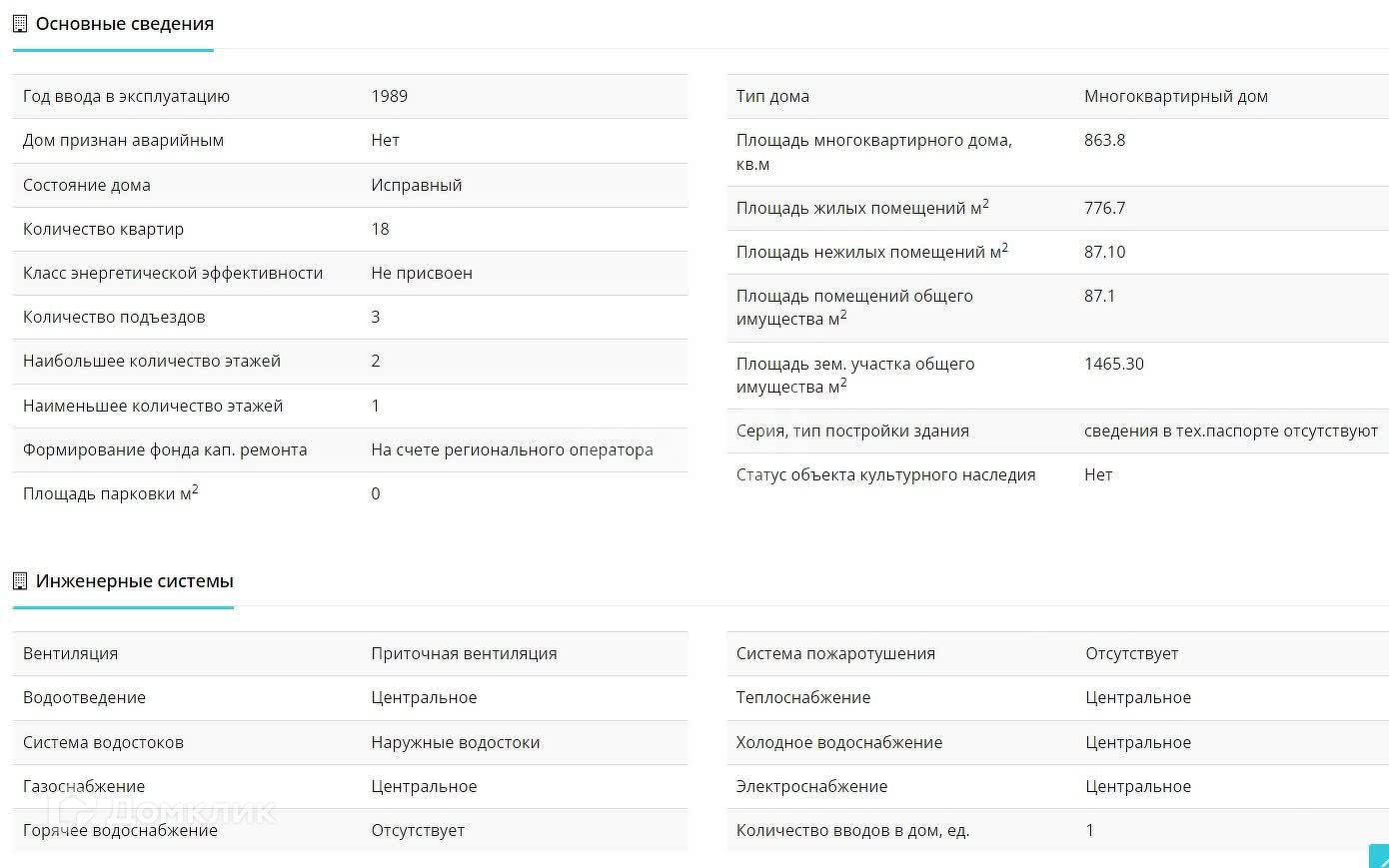Image resolution: width=1389 pixels, height=868 pixels.
Task: Open the Основные сведения section heading
Action: 124,24
